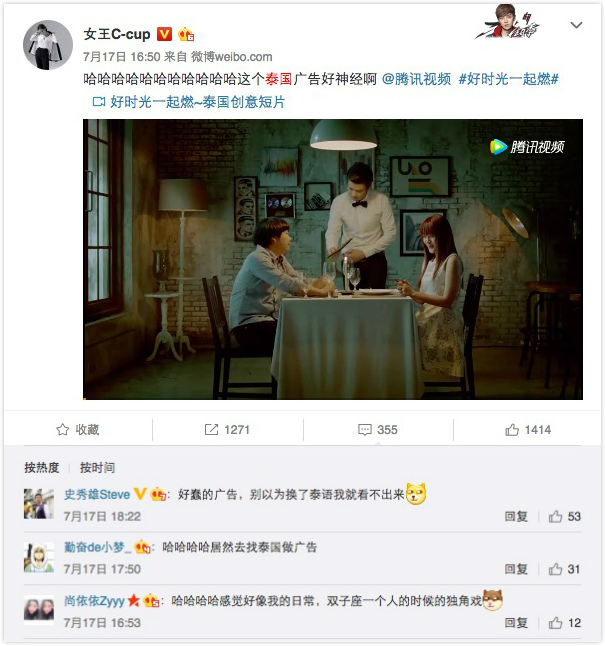Screen dimensions: 605x646
Task: Open comments via the speech bubble 355
Action: (378, 430)
